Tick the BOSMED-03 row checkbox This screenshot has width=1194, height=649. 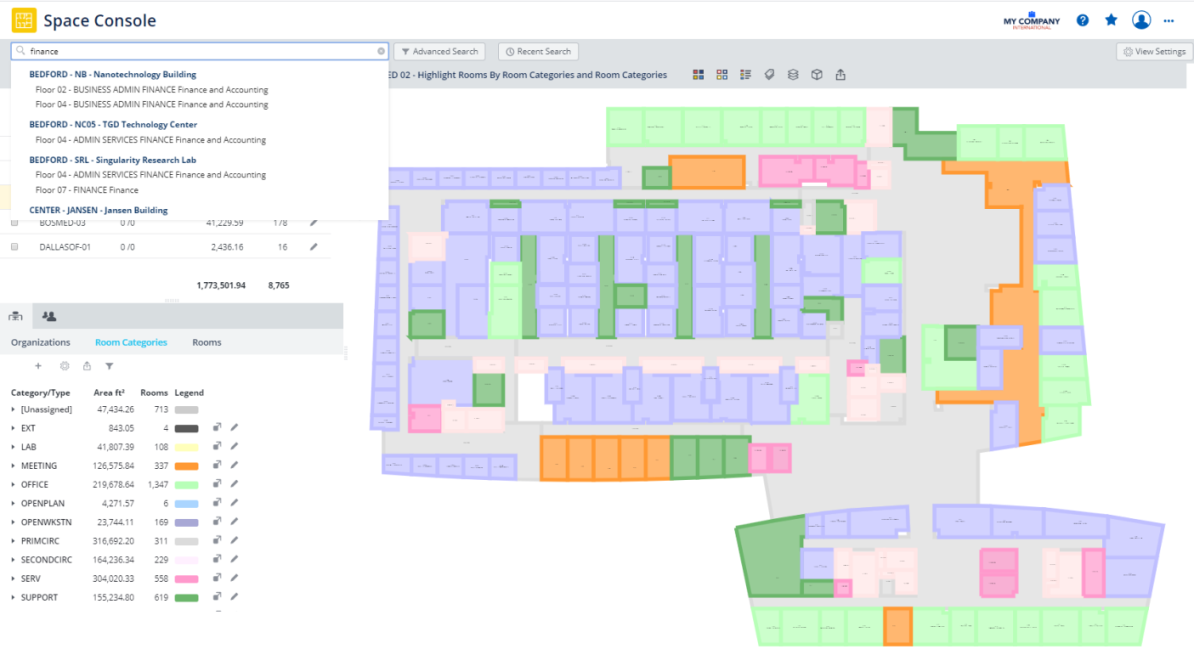[x=14, y=223]
